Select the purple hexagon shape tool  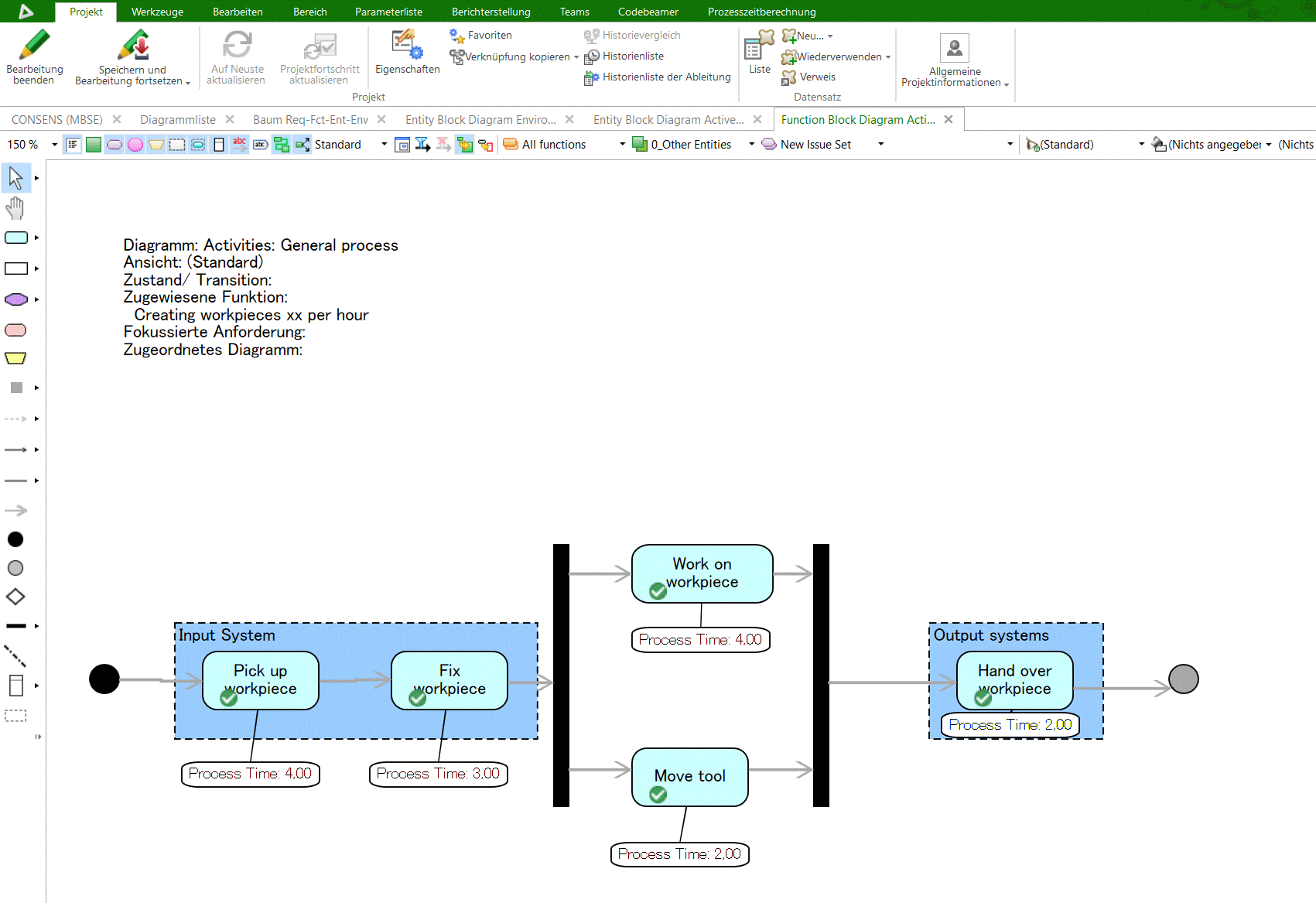[x=15, y=299]
